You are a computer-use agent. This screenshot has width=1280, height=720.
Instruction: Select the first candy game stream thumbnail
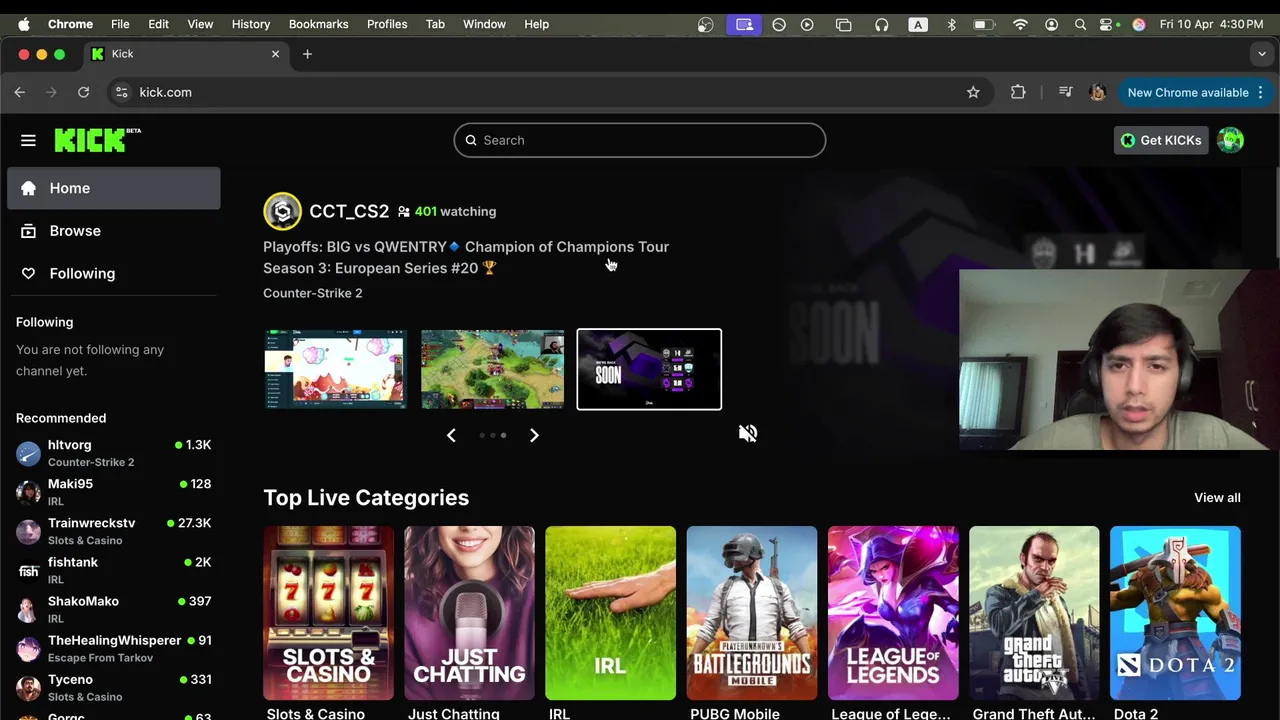pos(335,369)
